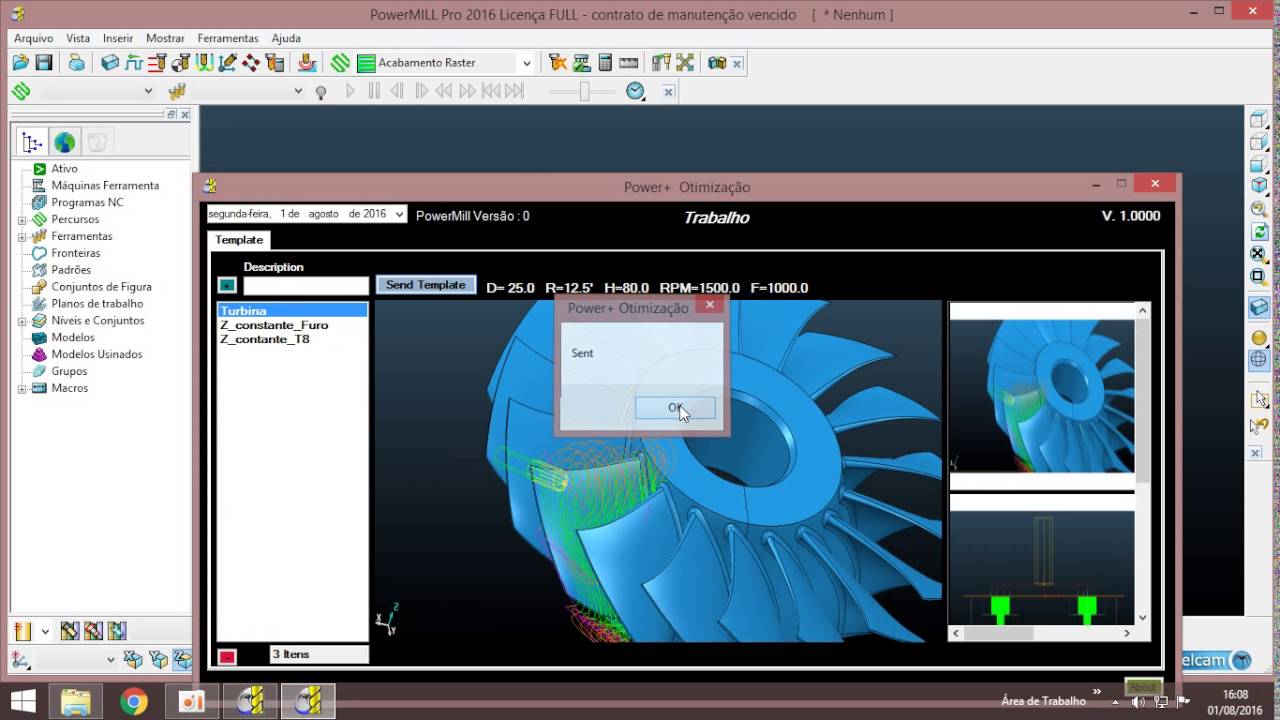Click the print icon in toolbar
The width and height of the screenshot is (1280, 720).
click(77, 63)
